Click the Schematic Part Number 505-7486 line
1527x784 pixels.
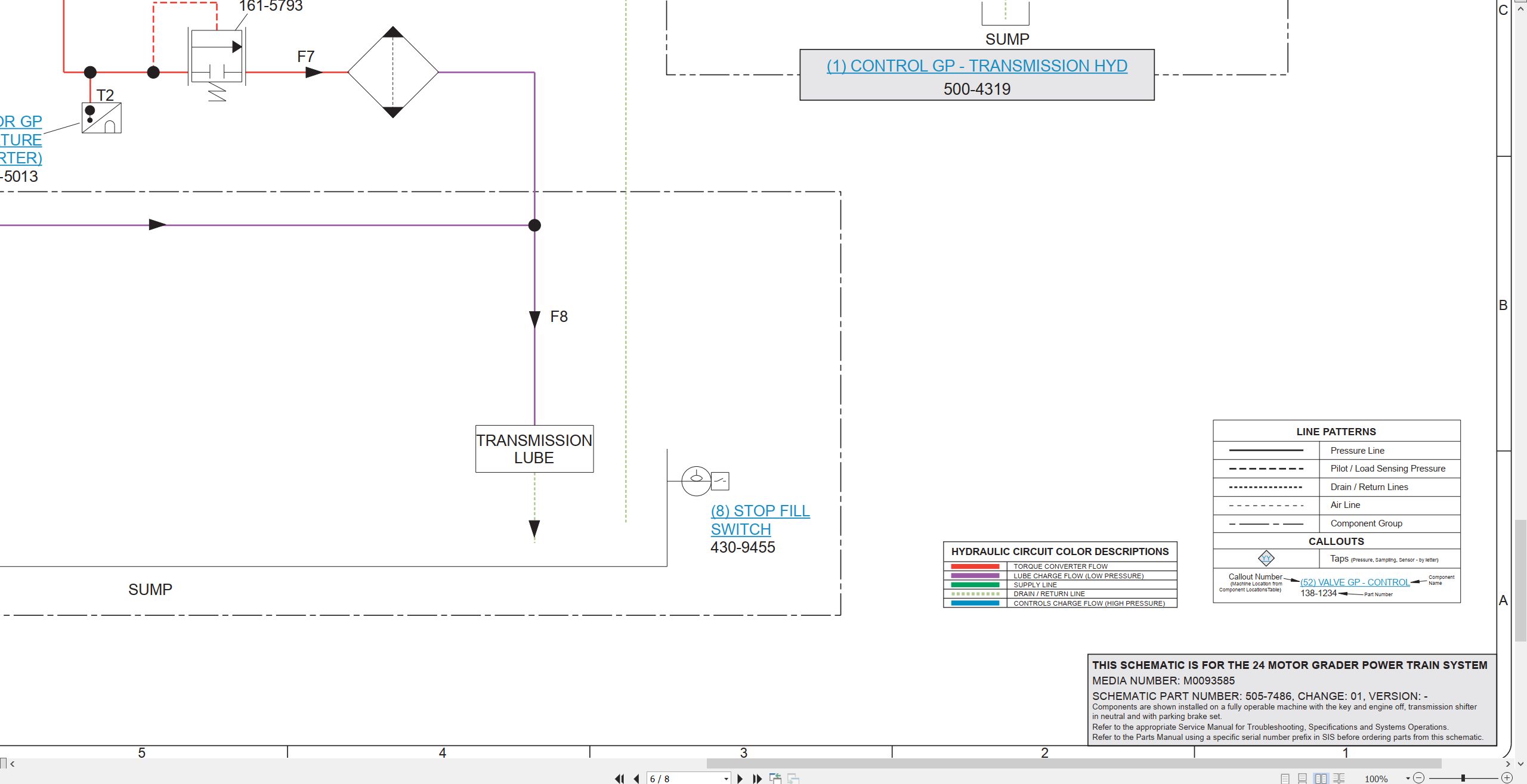coord(1260,696)
